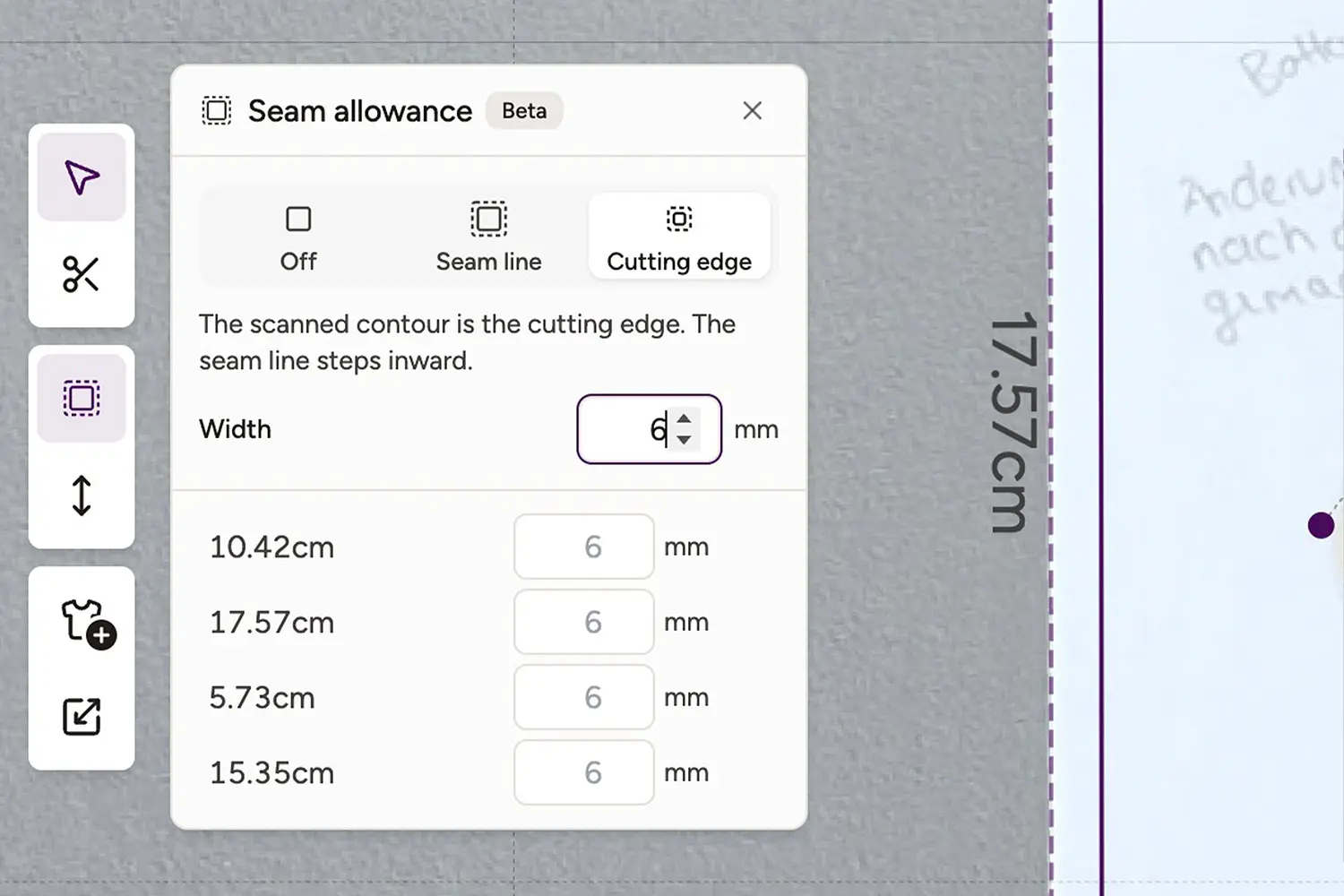This screenshot has height=896, width=1344.
Task: Edit the 17.57cm edge allowance field
Action: point(584,622)
